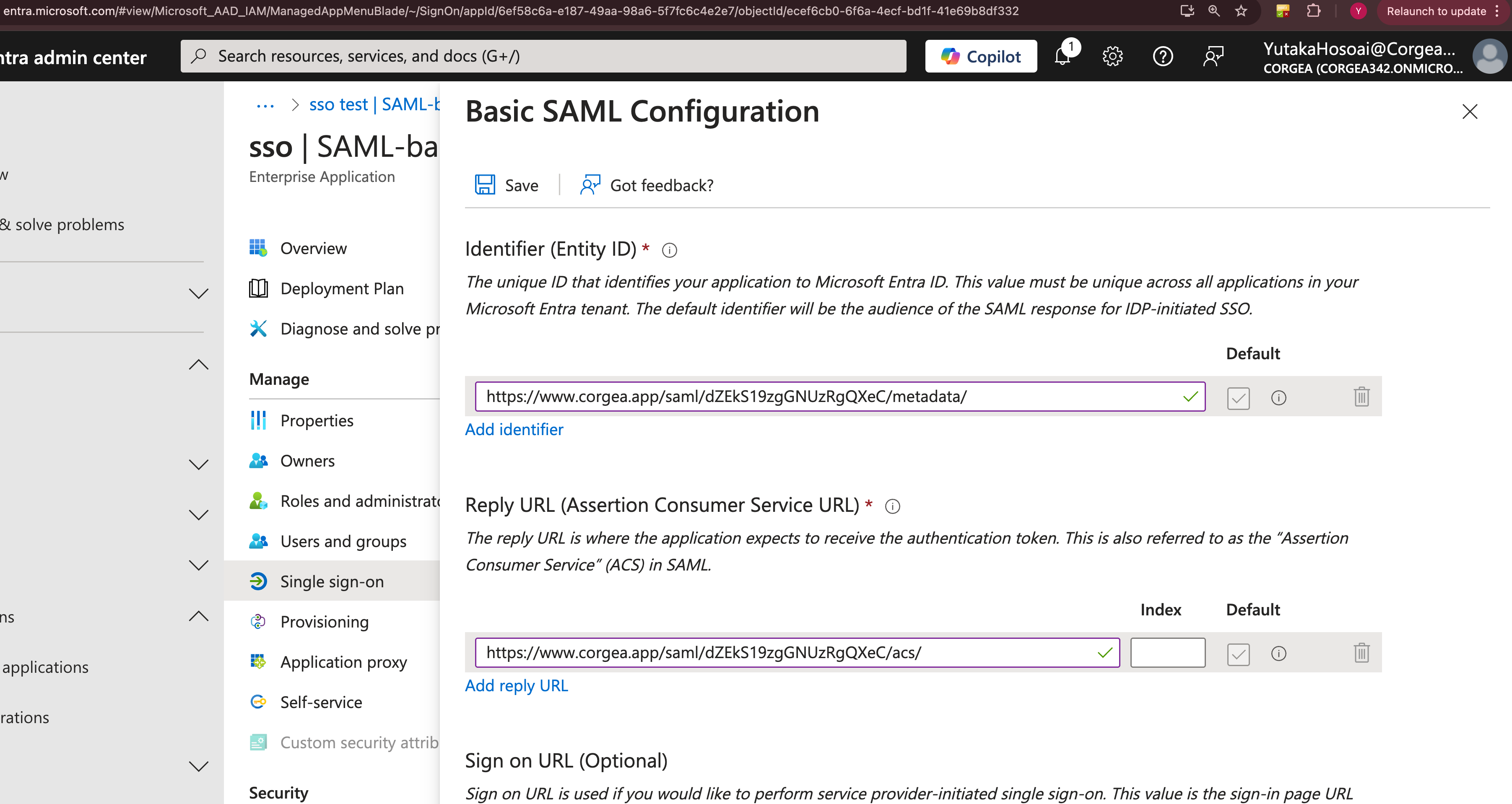Delete the acs reply URL row
Image resolution: width=1512 pixels, height=804 pixels.
[x=1362, y=653]
